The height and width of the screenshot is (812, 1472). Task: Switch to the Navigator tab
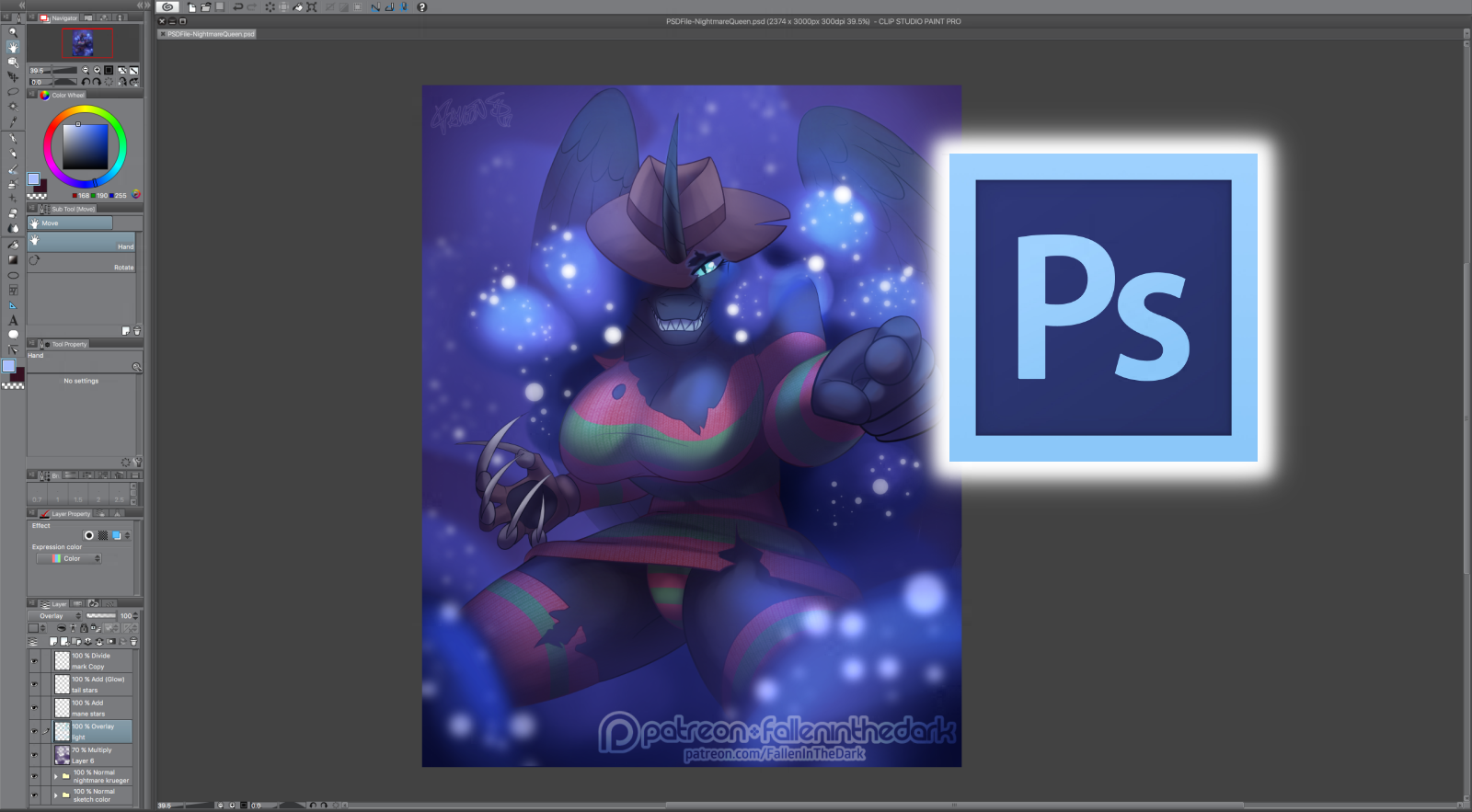pyautogui.click(x=59, y=18)
